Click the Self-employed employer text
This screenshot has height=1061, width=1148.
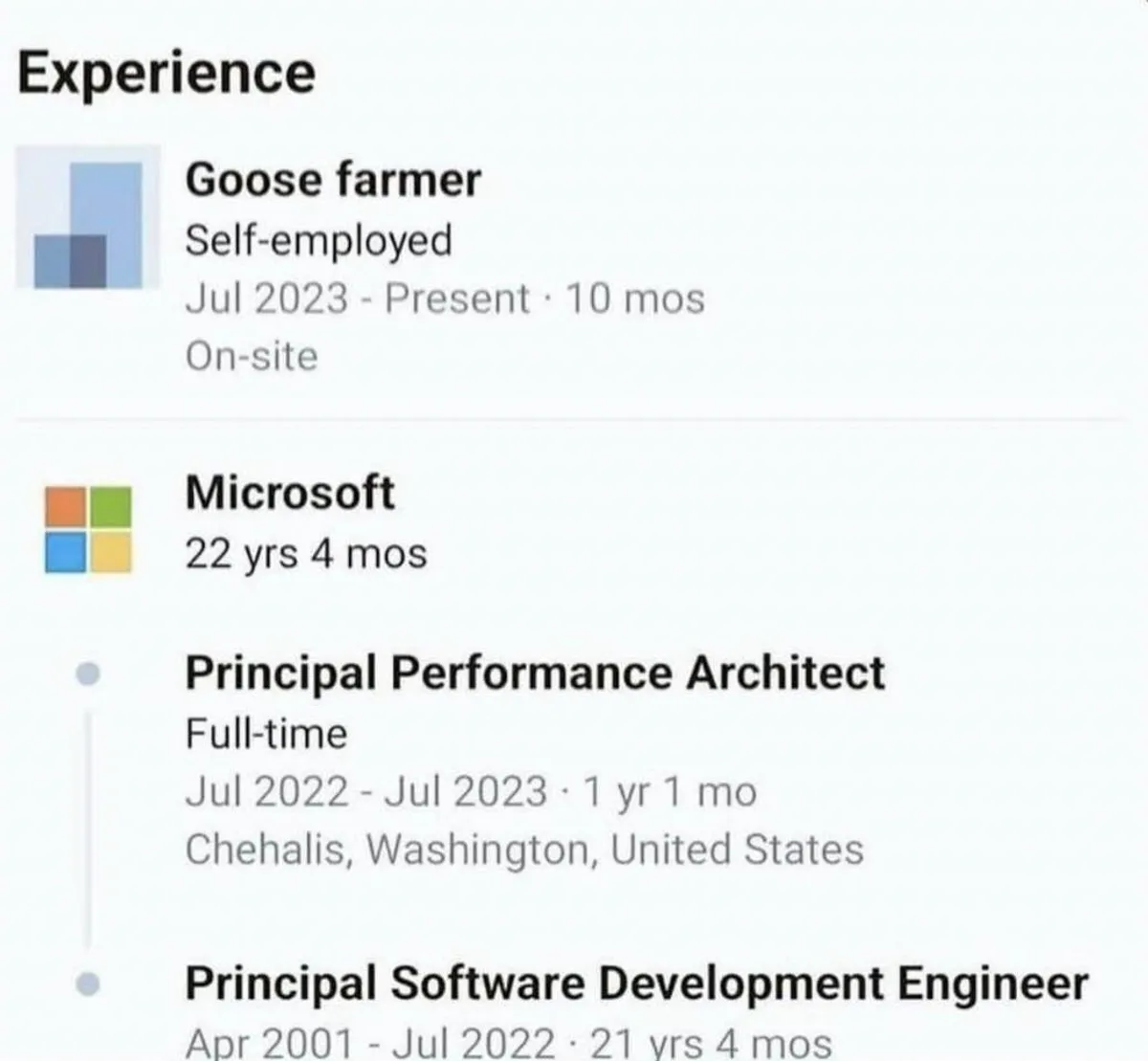pyautogui.click(x=318, y=240)
